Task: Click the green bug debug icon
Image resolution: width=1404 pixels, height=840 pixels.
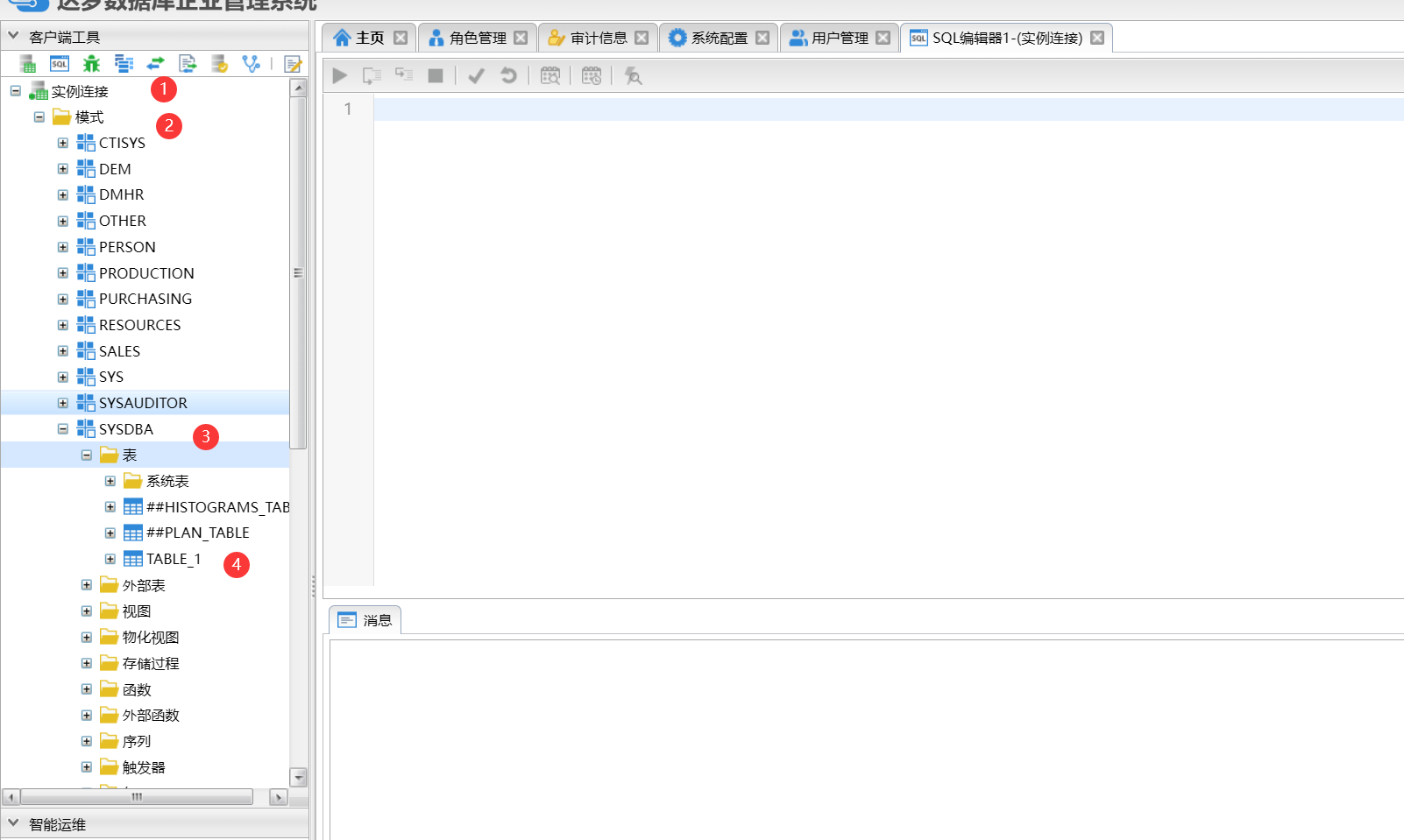Action: point(91,64)
